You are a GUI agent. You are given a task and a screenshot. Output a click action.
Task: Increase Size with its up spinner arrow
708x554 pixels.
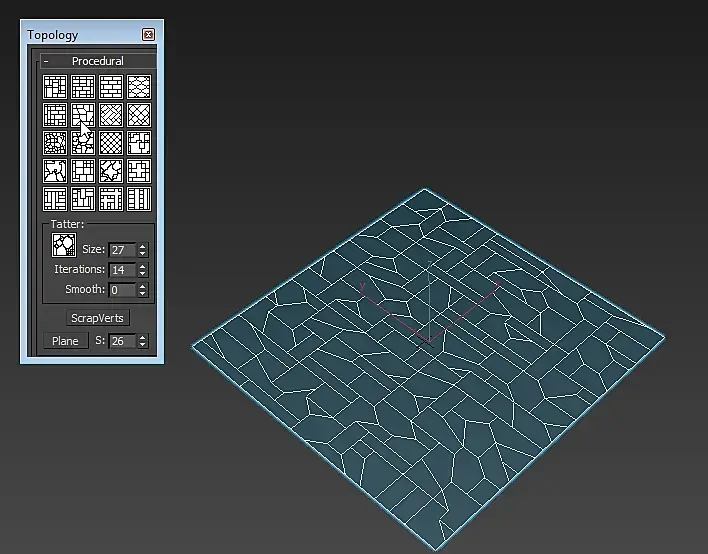143,247
